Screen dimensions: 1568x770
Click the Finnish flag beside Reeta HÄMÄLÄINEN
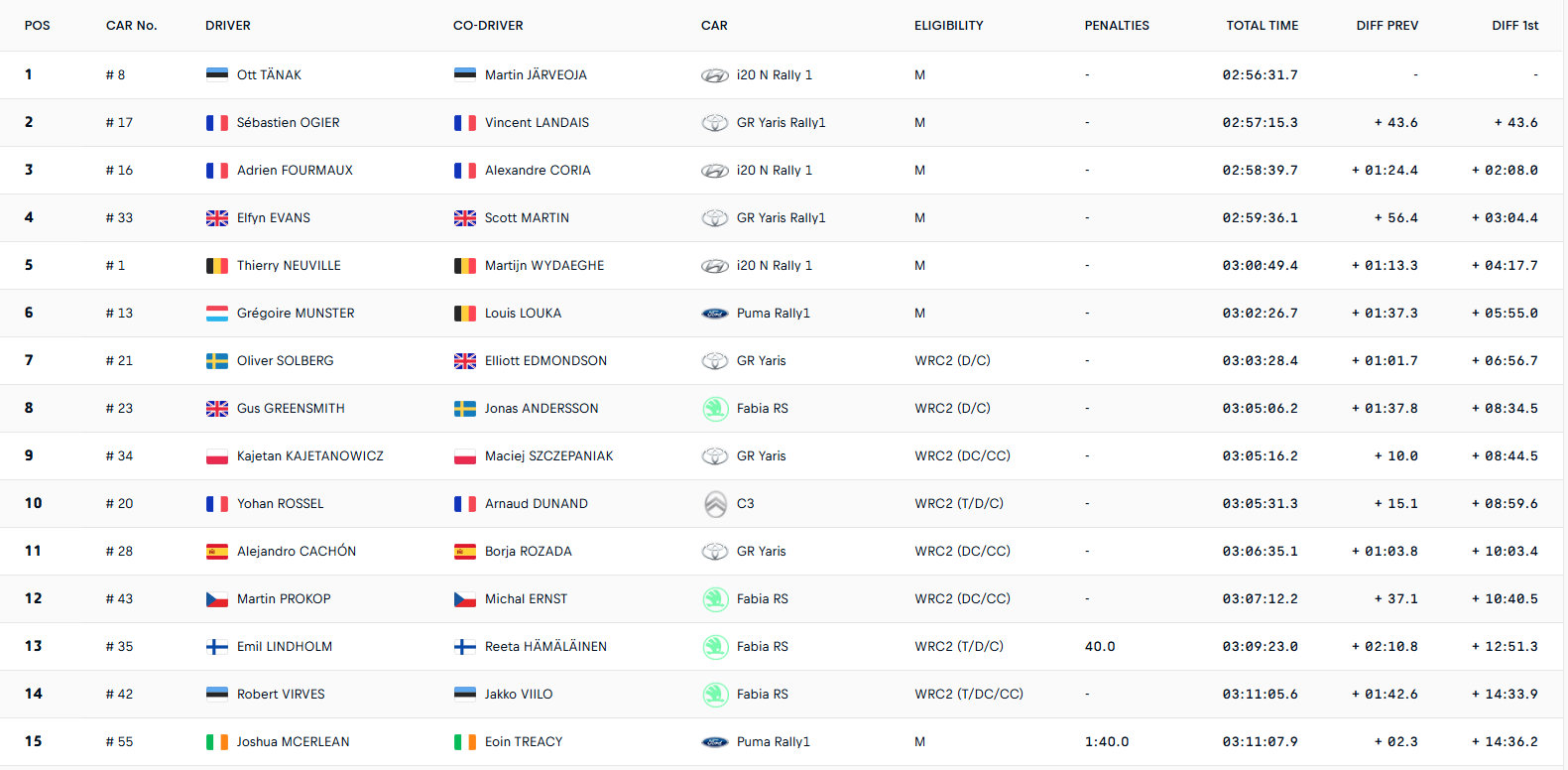pyautogui.click(x=465, y=647)
